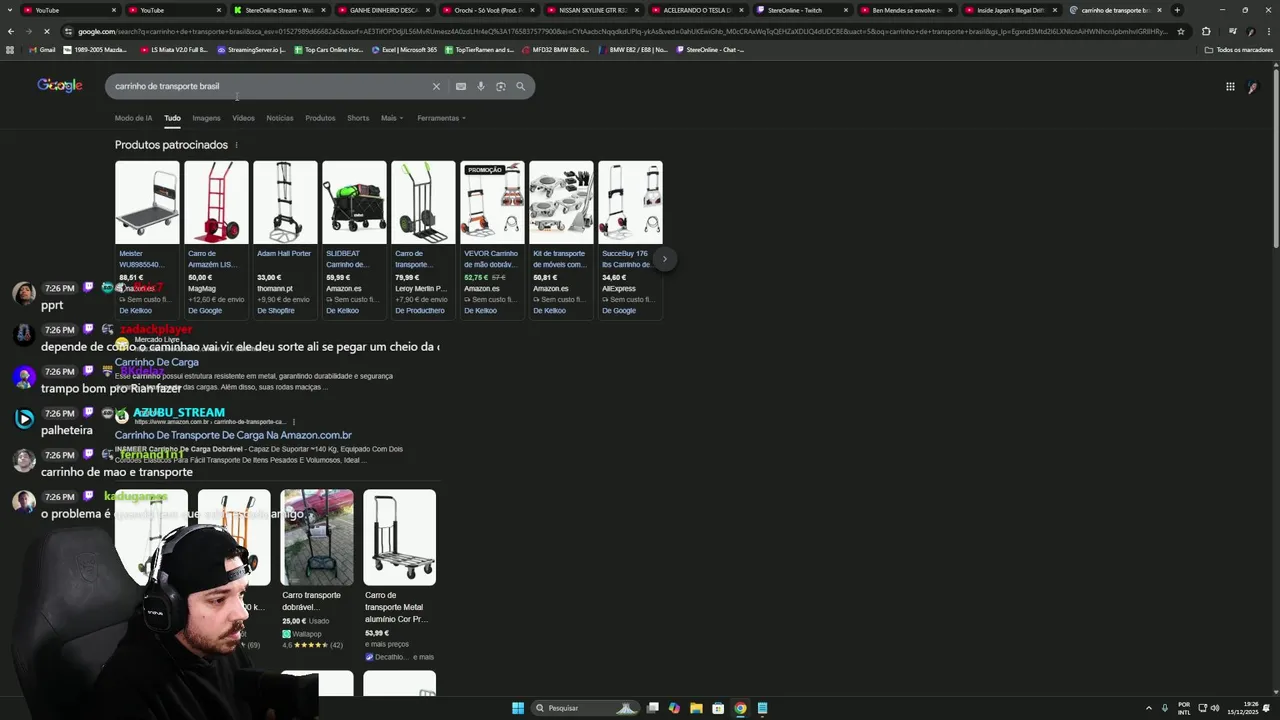Open the on-screen keyboard input tool
The width and height of the screenshot is (1280, 720).
pyautogui.click(x=461, y=86)
